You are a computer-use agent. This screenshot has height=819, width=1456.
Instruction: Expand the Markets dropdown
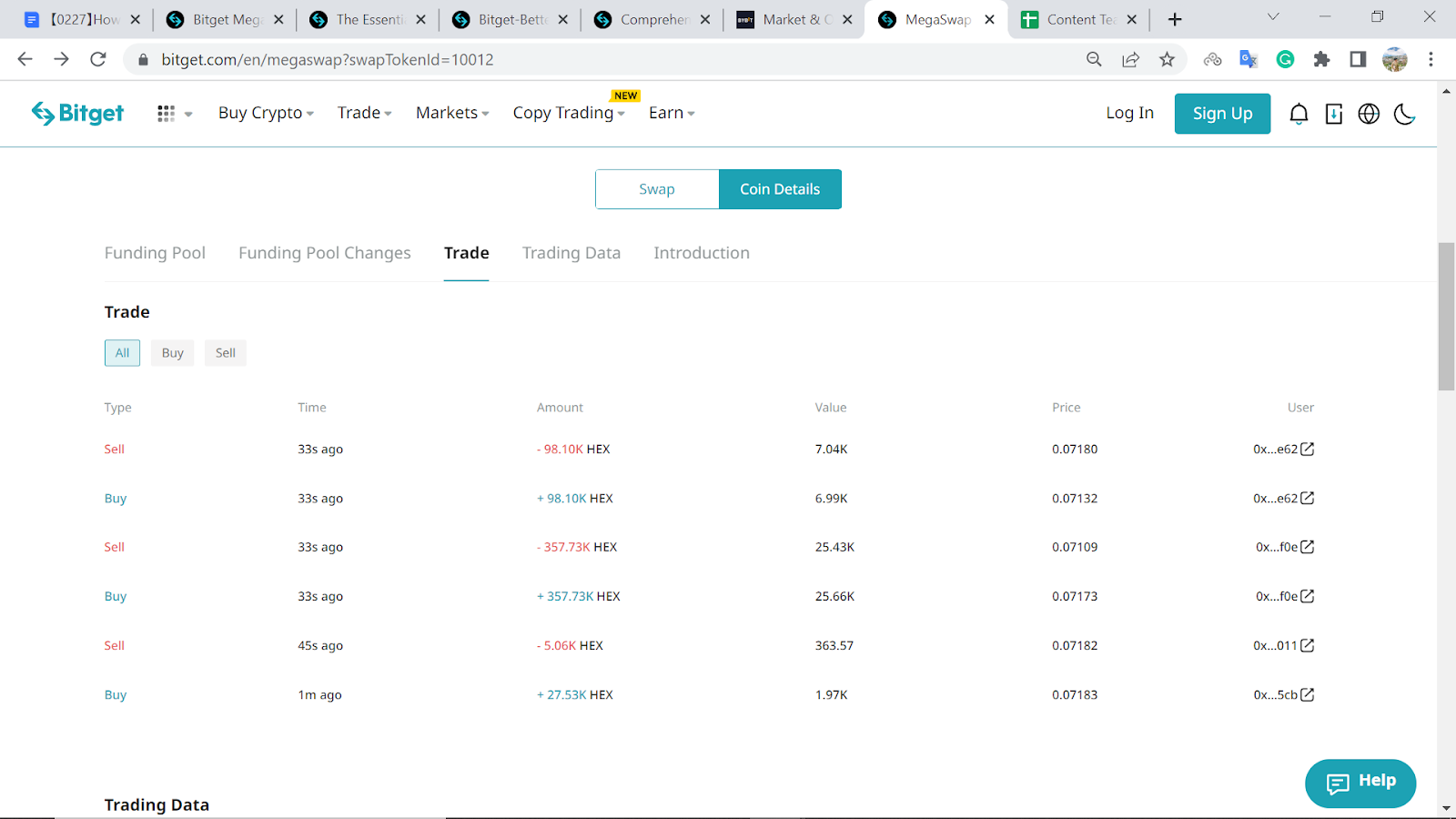point(452,113)
